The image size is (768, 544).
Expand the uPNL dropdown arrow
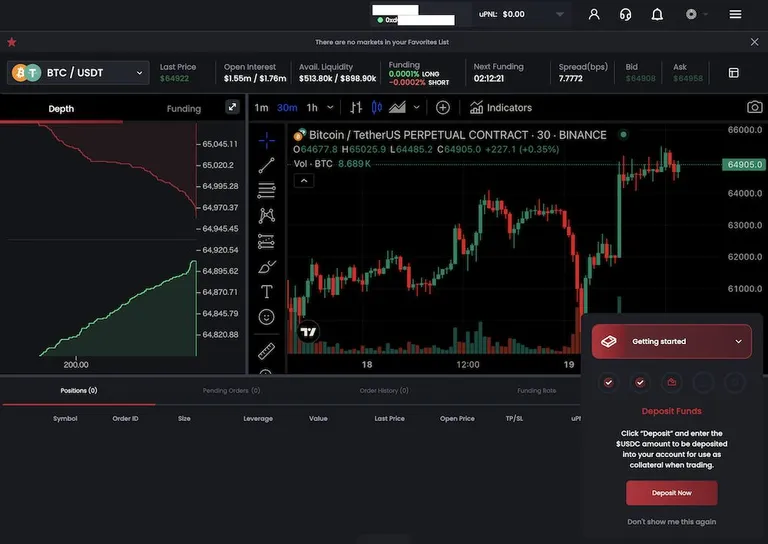coord(560,14)
